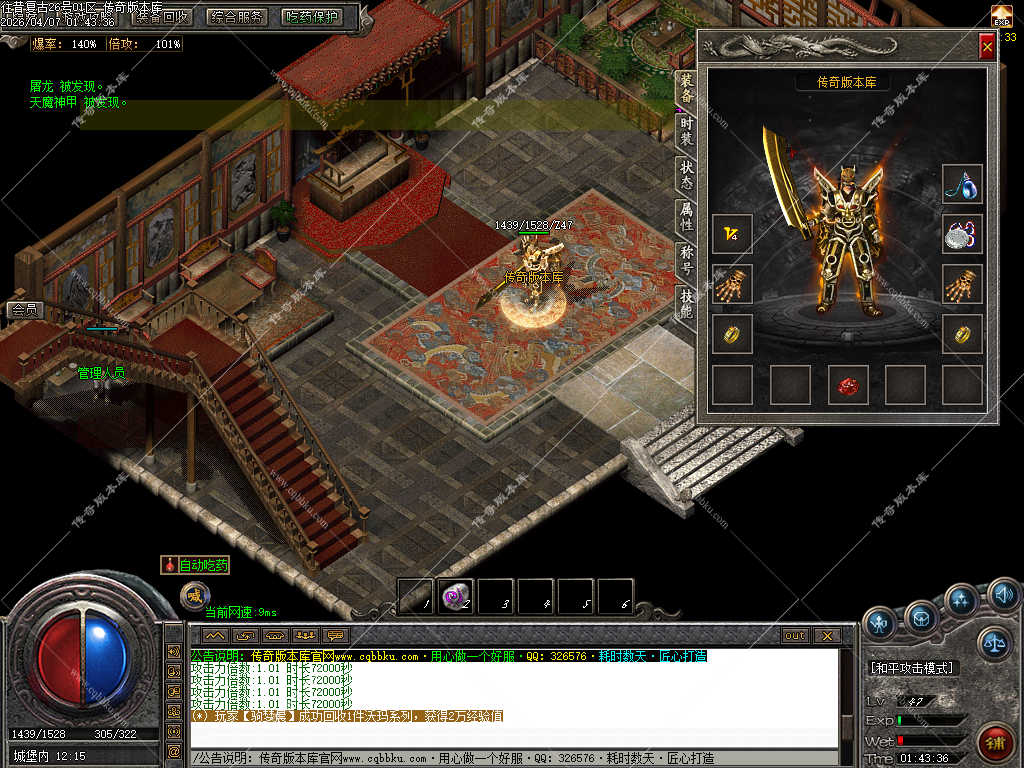The height and width of the screenshot is (768, 1024).
Task: Toggle auto potion (自动吃药) option
Action: pyautogui.click(x=196, y=566)
